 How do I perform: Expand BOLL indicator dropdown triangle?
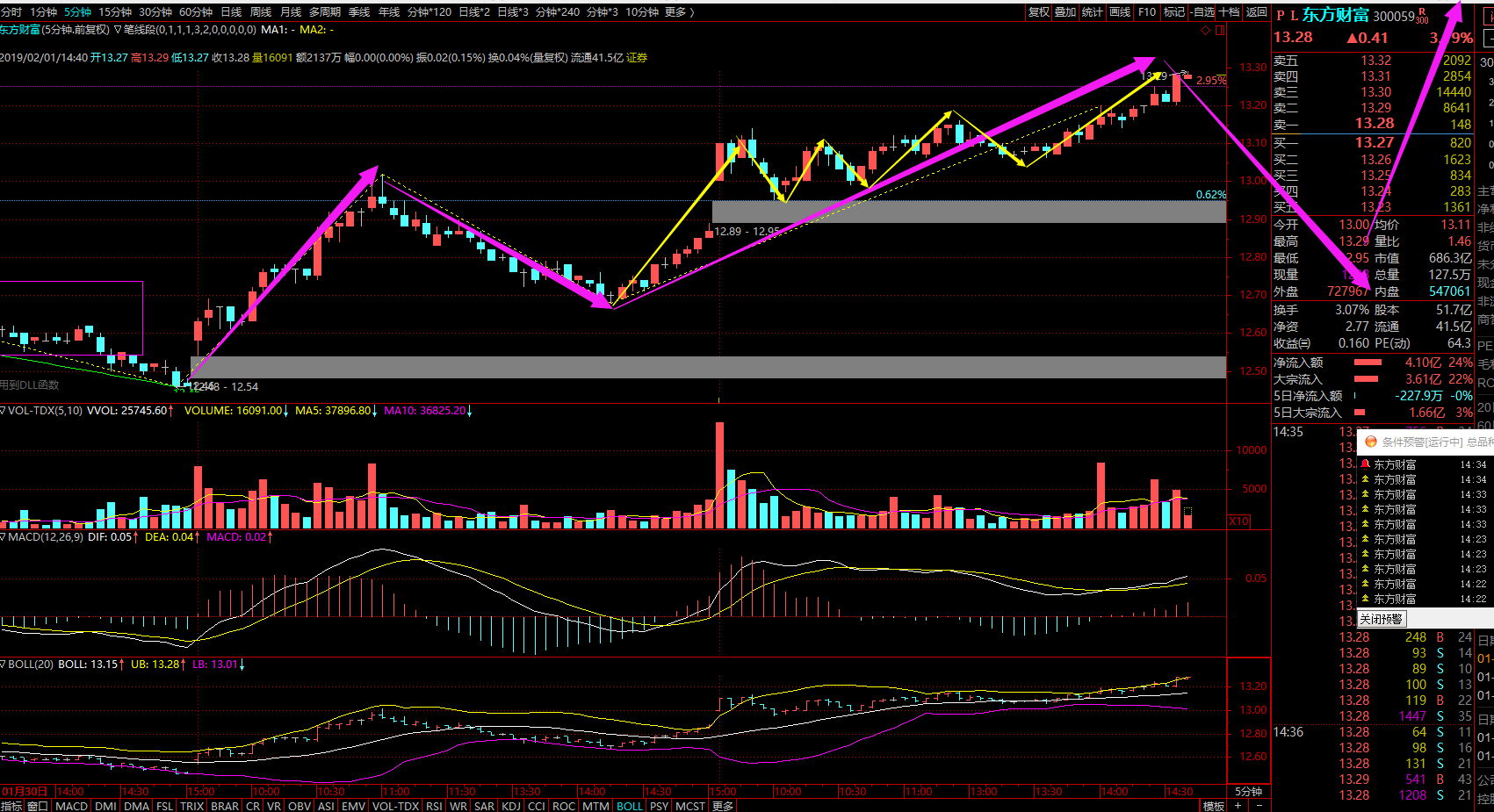pyautogui.click(x=4, y=664)
